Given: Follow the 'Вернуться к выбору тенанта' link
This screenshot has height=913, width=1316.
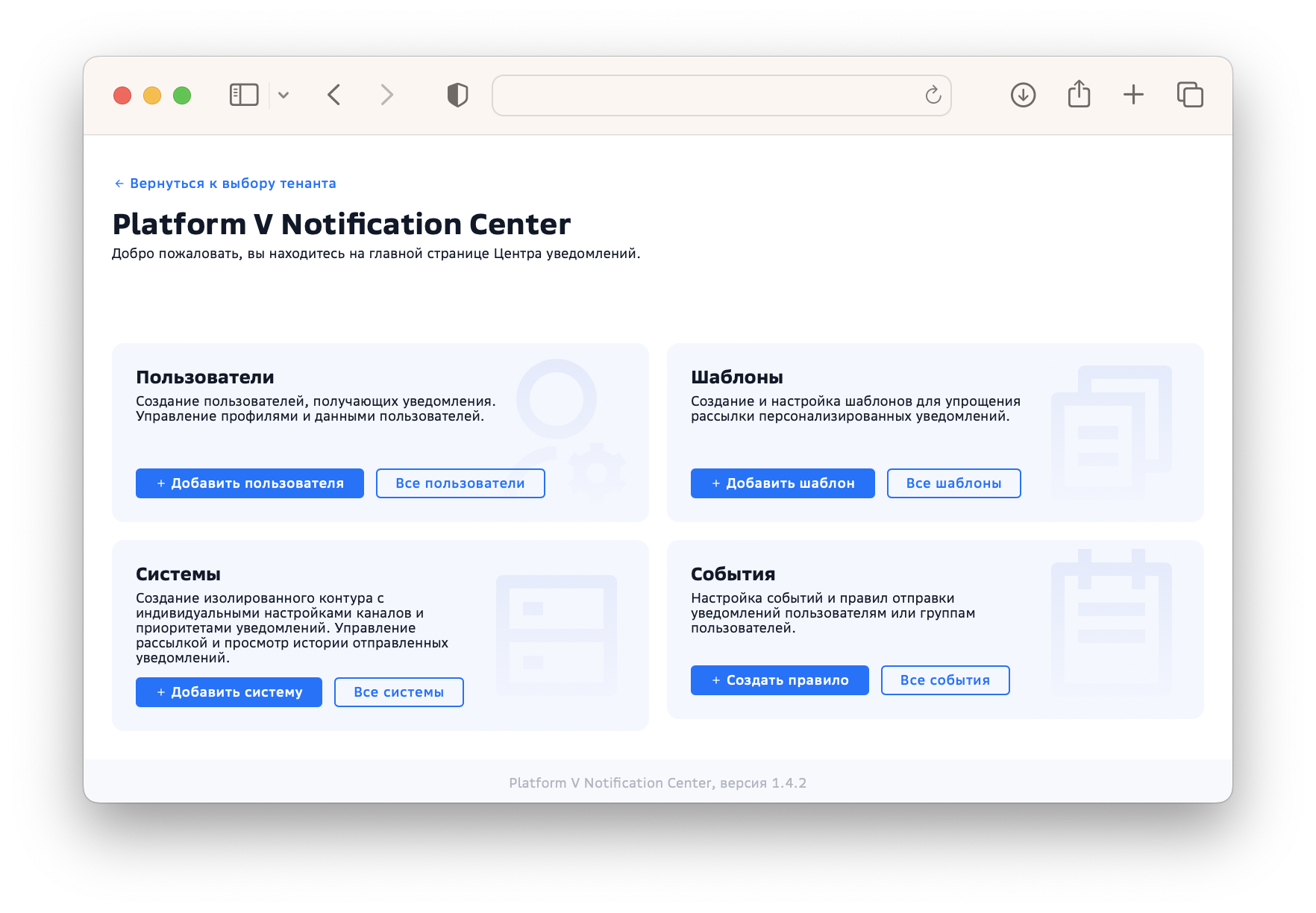Looking at the screenshot, I should click(225, 183).
